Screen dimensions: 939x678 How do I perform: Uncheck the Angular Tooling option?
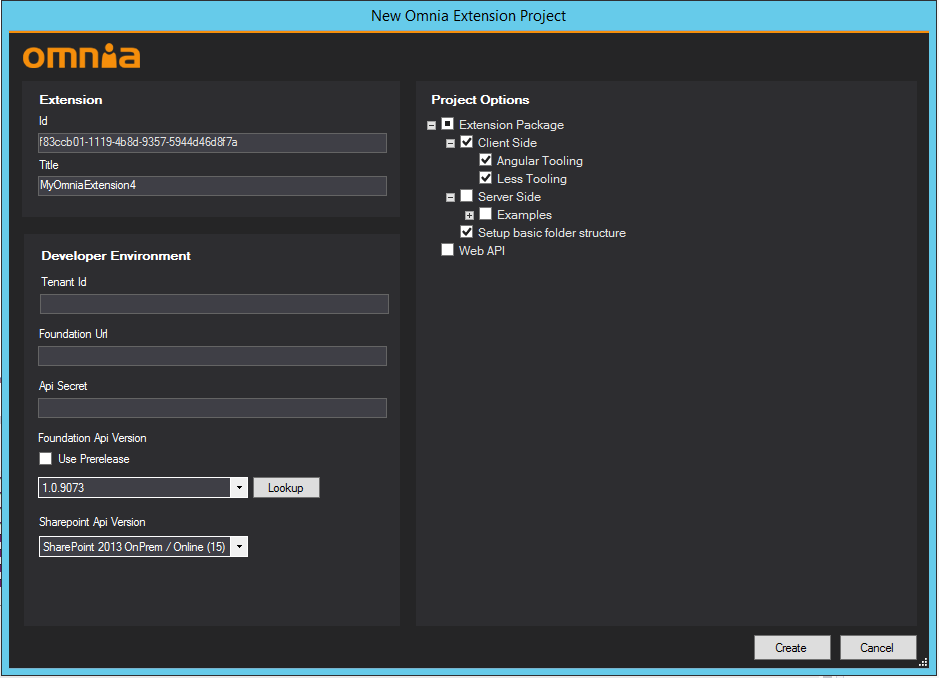point(486,160)
